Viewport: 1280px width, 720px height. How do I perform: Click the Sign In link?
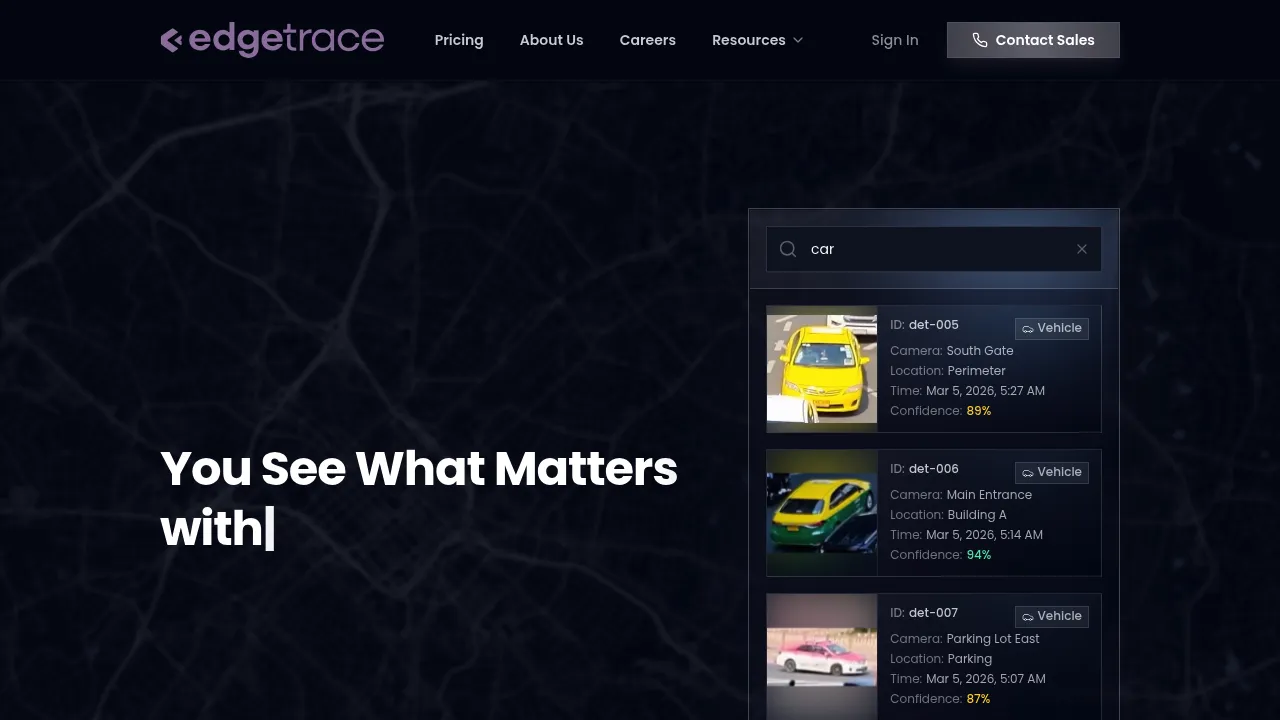pyautogui.click(x=895, y=40)
